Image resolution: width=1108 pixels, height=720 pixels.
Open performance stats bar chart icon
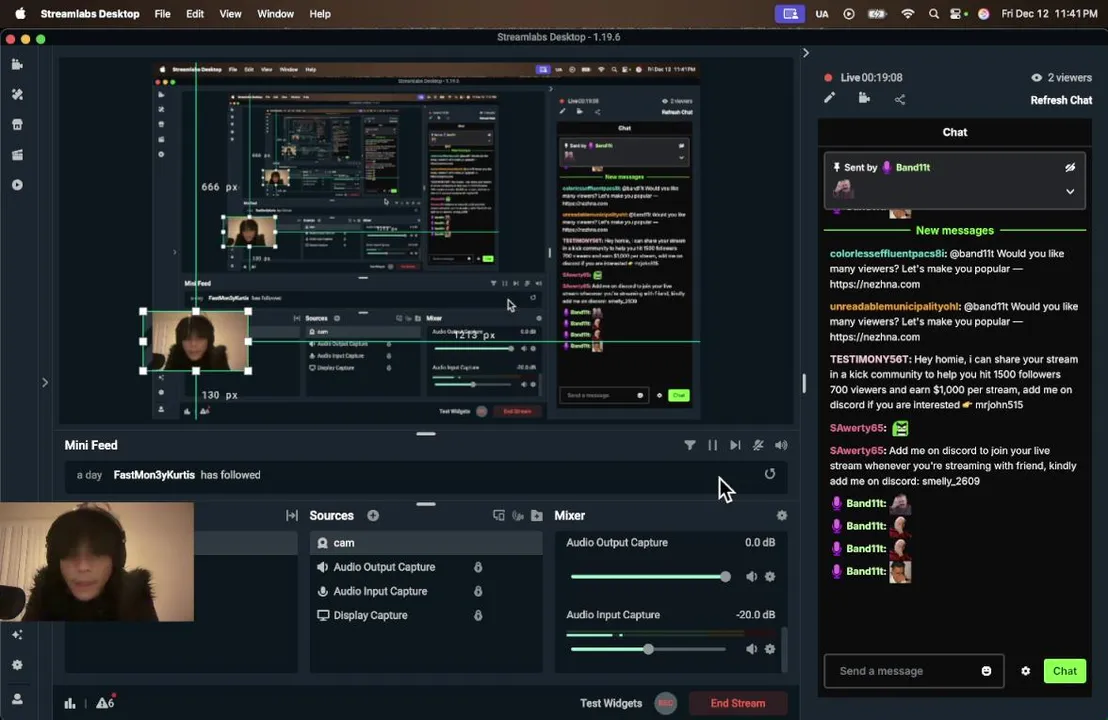point(70,703)
